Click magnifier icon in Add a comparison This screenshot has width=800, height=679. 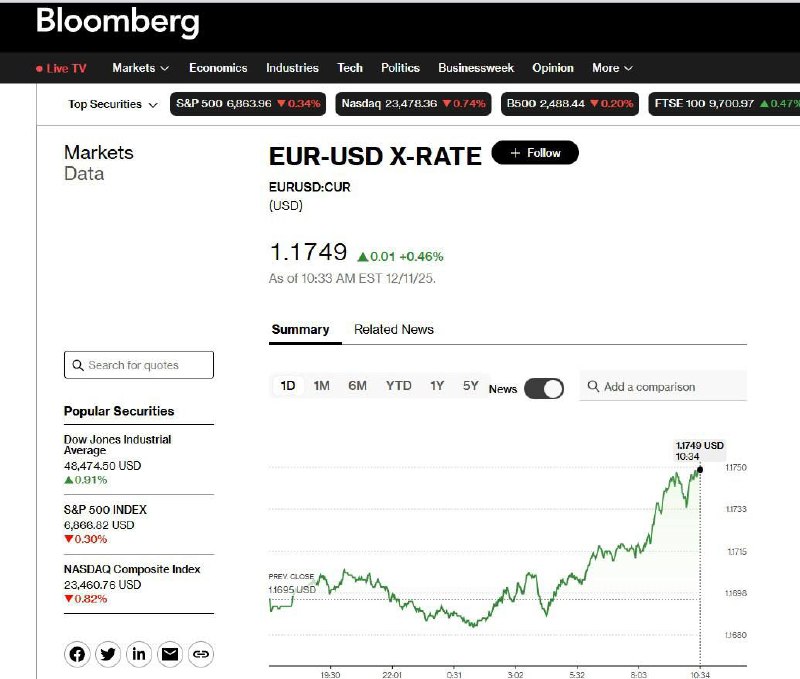[593, 387]
